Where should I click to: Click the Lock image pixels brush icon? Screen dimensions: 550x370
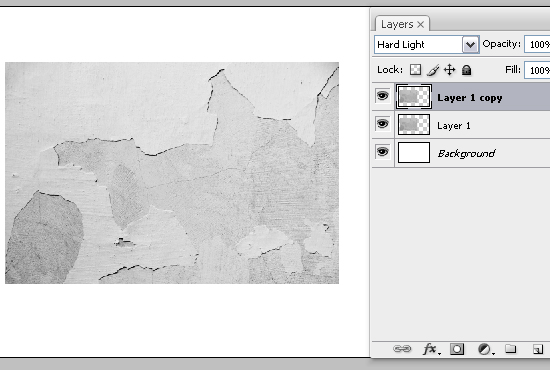click(433, 70)
